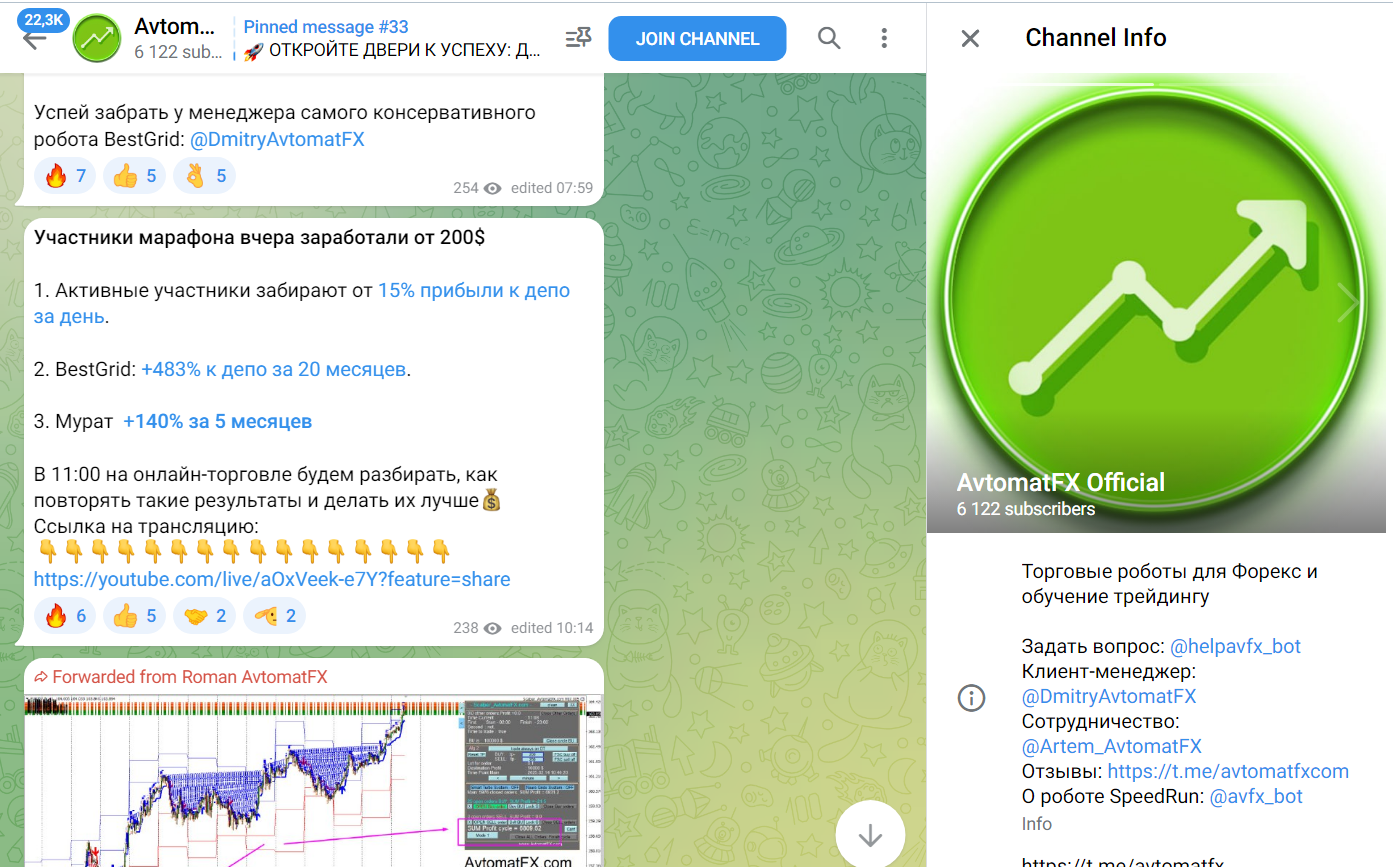Show next profile photo with right chevron
1393x867 pixels.
[x=1347, y=303]
